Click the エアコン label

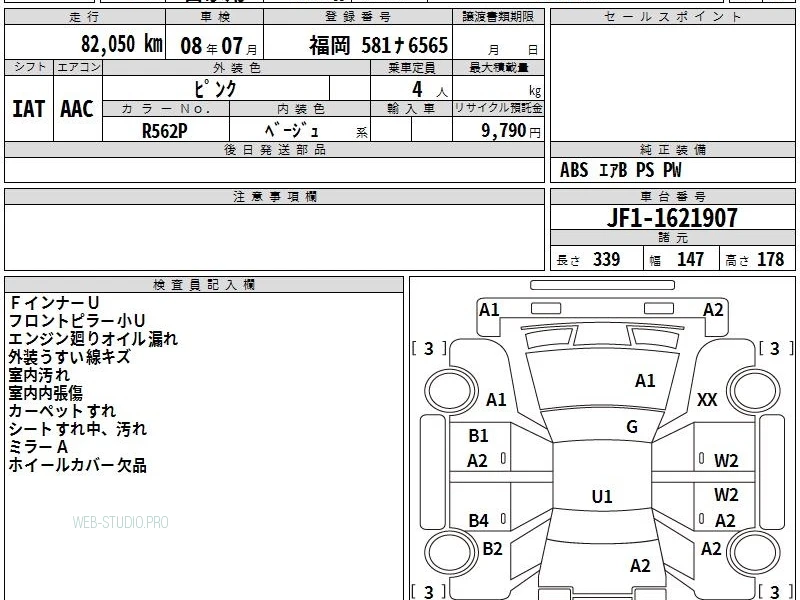point(78,67)
